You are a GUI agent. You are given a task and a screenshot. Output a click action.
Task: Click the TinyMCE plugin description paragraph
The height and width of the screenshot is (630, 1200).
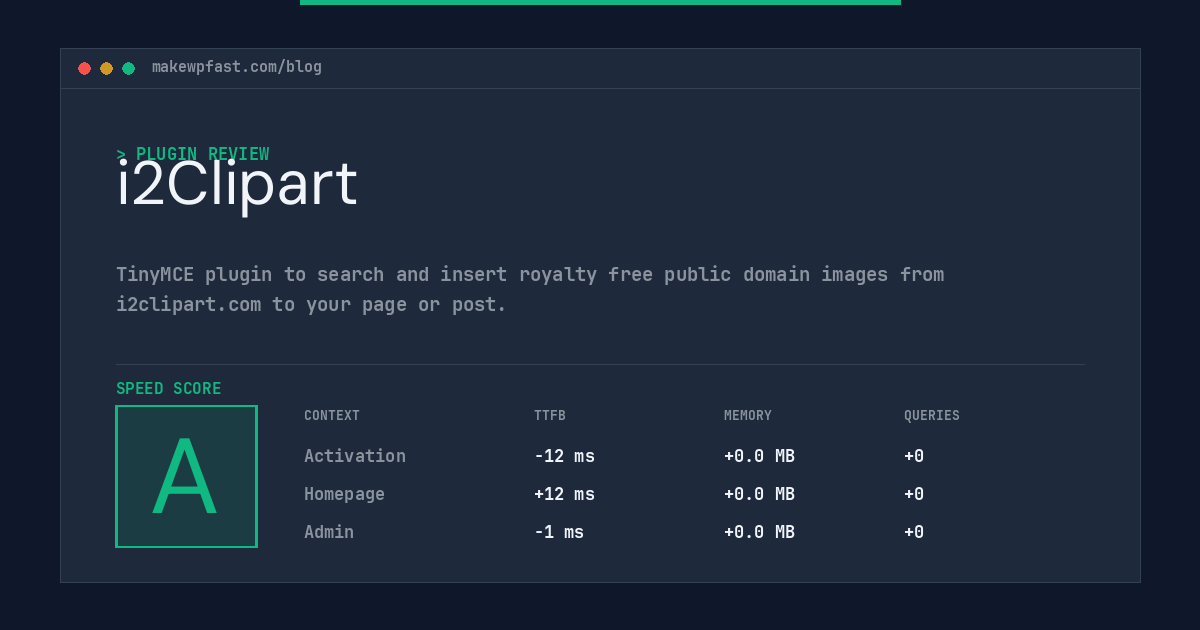point(530,289)
